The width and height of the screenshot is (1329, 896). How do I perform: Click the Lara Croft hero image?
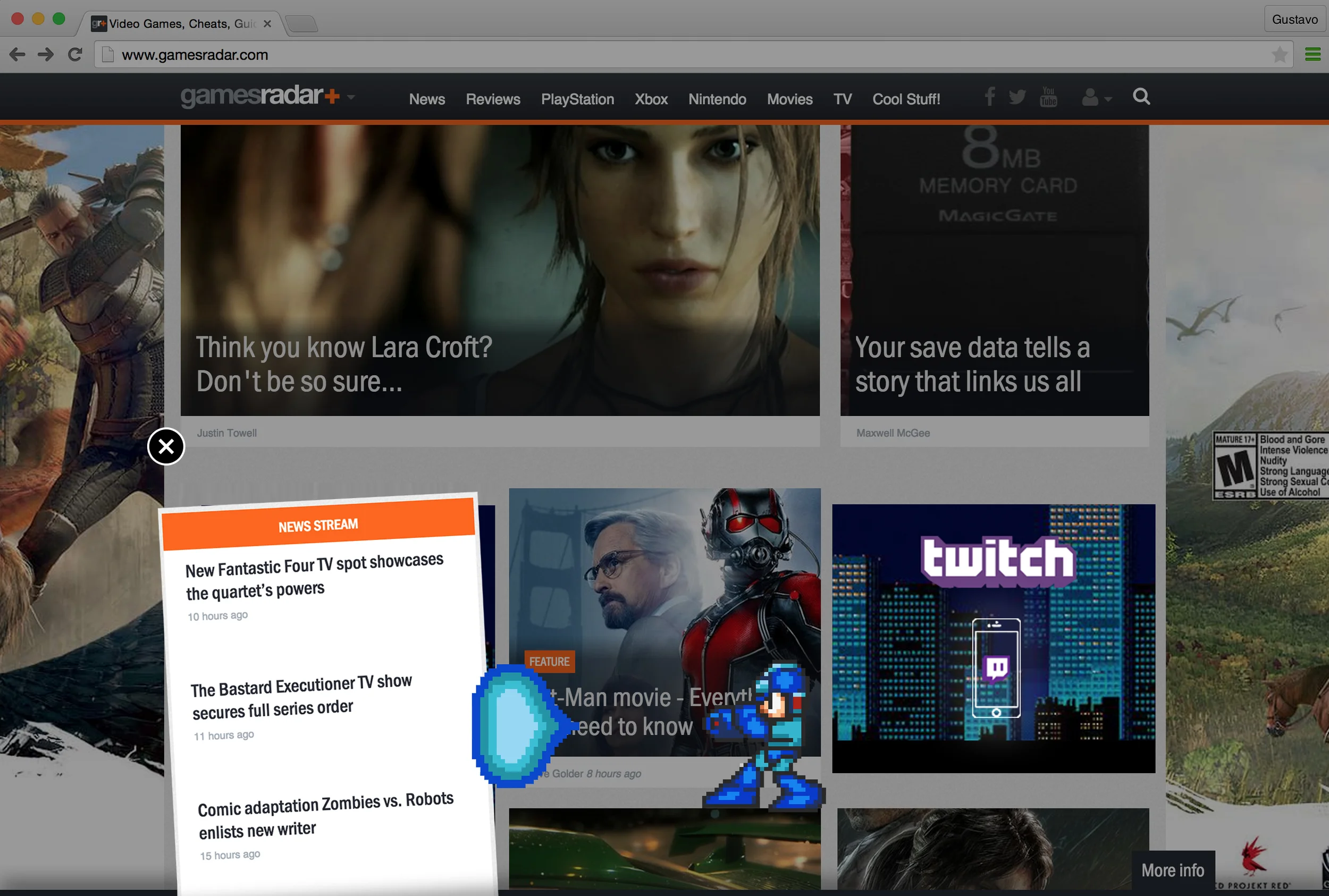[x=500, y=271]
